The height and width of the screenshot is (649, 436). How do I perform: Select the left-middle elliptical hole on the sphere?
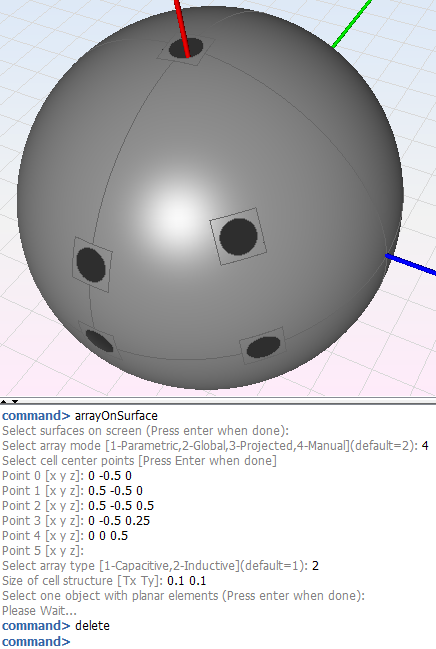click(91, 265)
